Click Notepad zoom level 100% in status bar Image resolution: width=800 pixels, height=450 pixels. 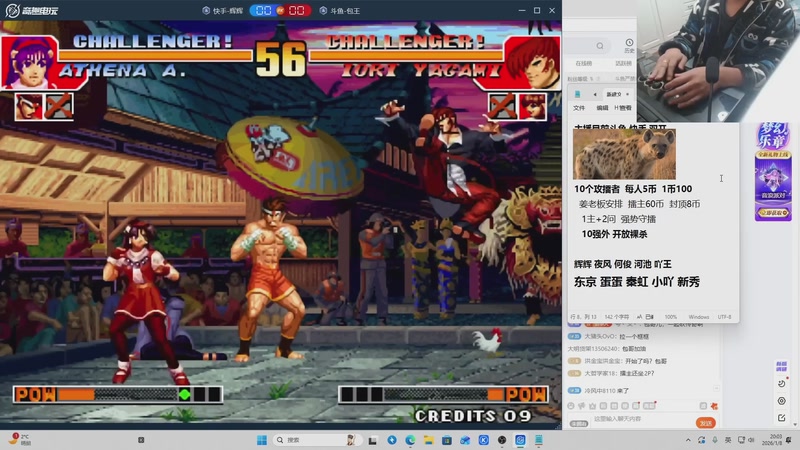tap(670, 317)
